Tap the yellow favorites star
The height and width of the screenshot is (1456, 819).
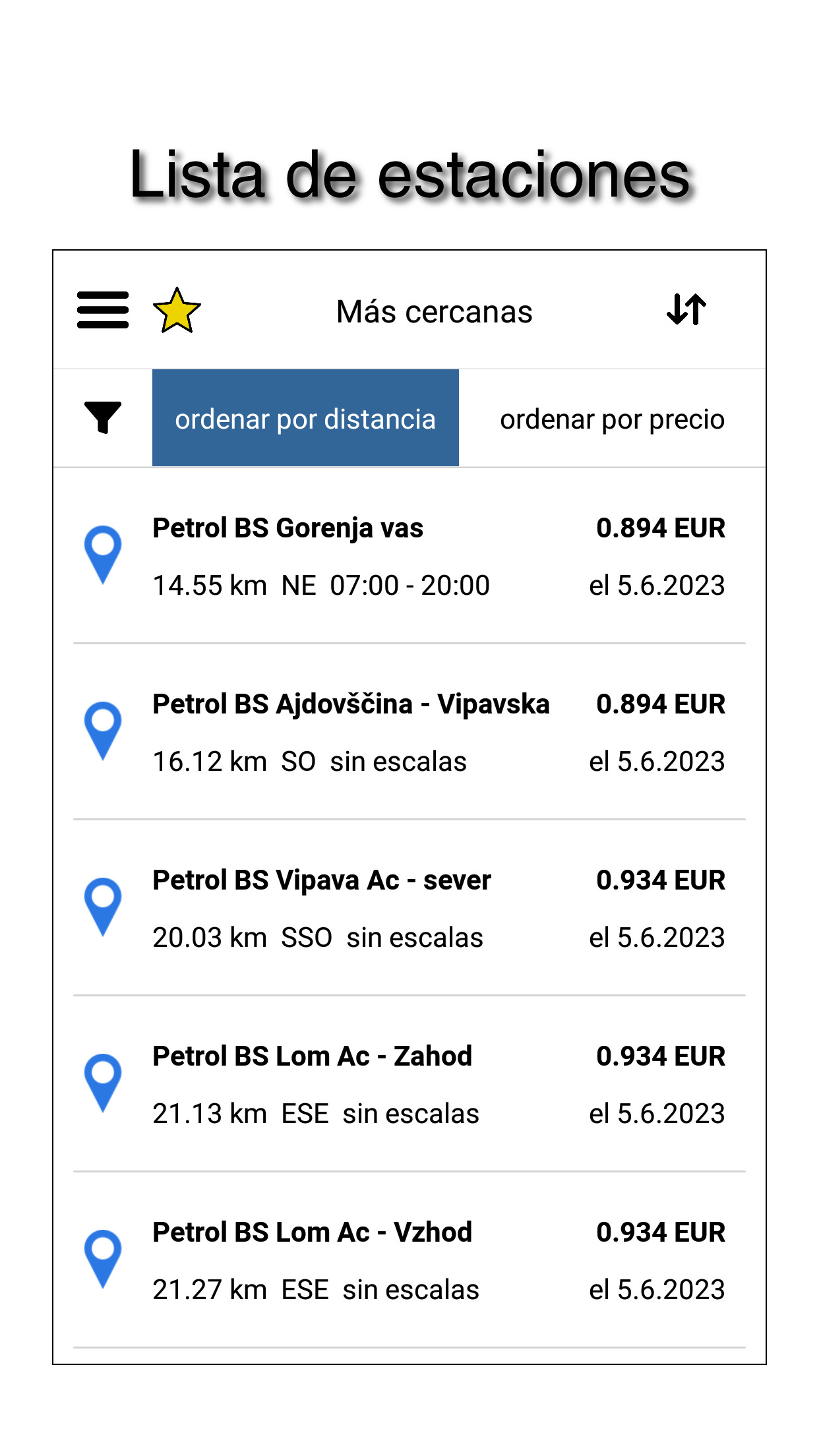tap(177, 311)
